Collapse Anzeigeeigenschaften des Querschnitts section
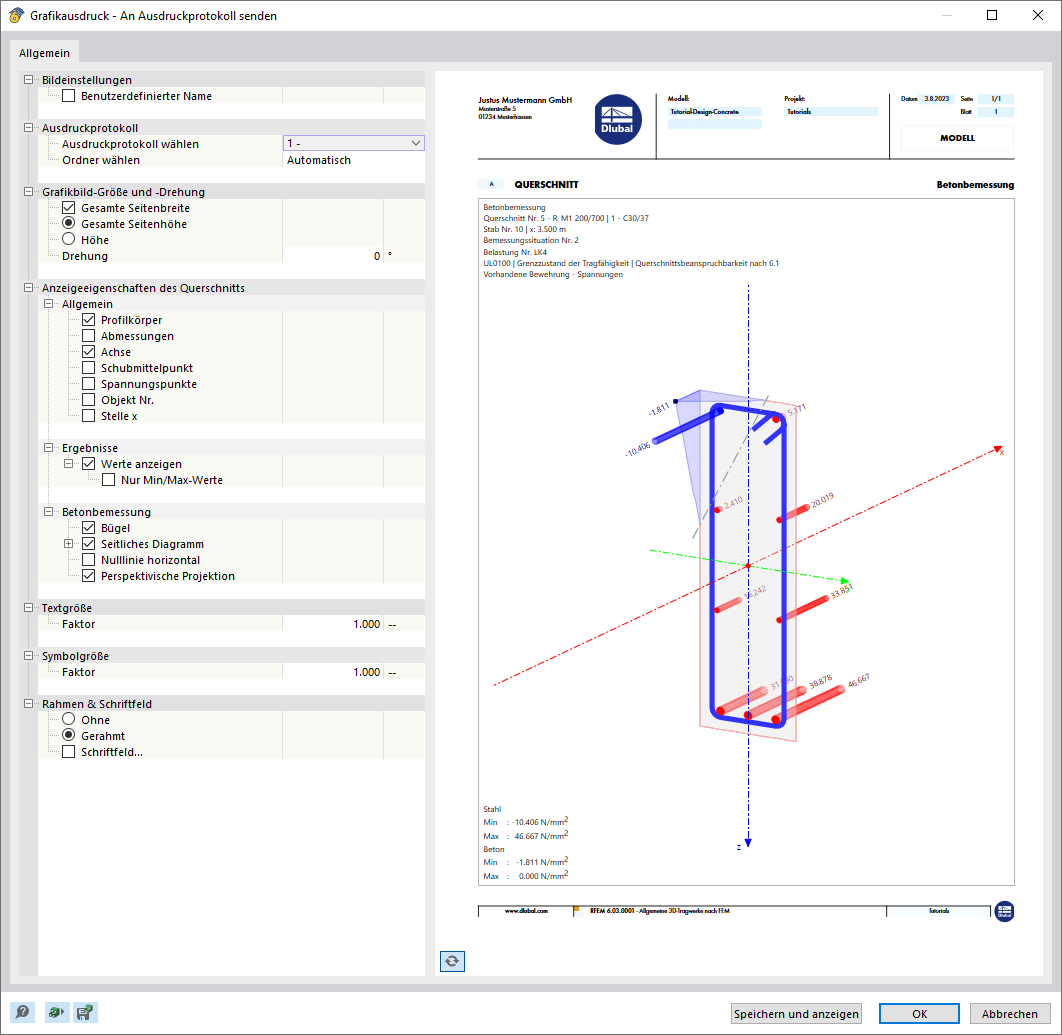This screenshot has height=1035, width=1062. coord(28,288)
